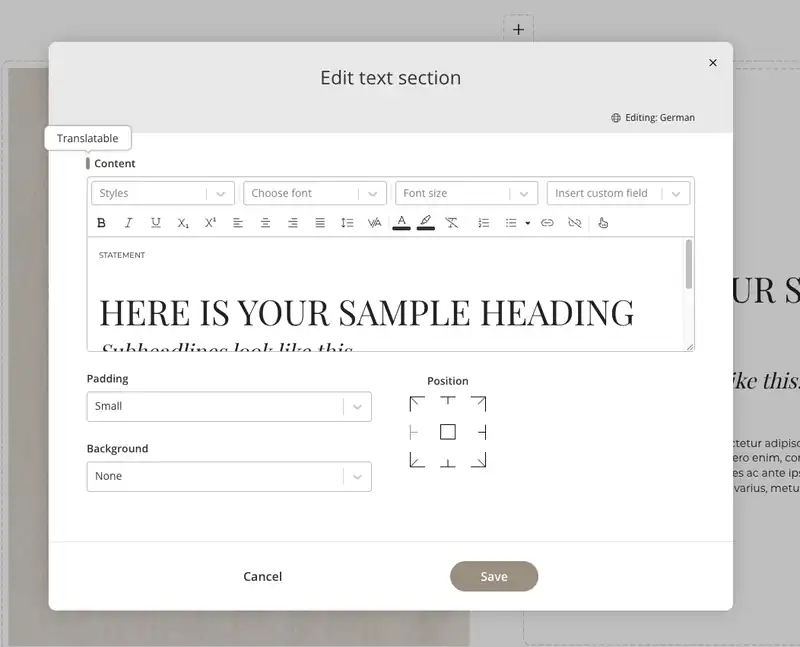Set position to center square
Image resolution: width=800 pixels, height=647 pixels.
(x=448, y=432)
